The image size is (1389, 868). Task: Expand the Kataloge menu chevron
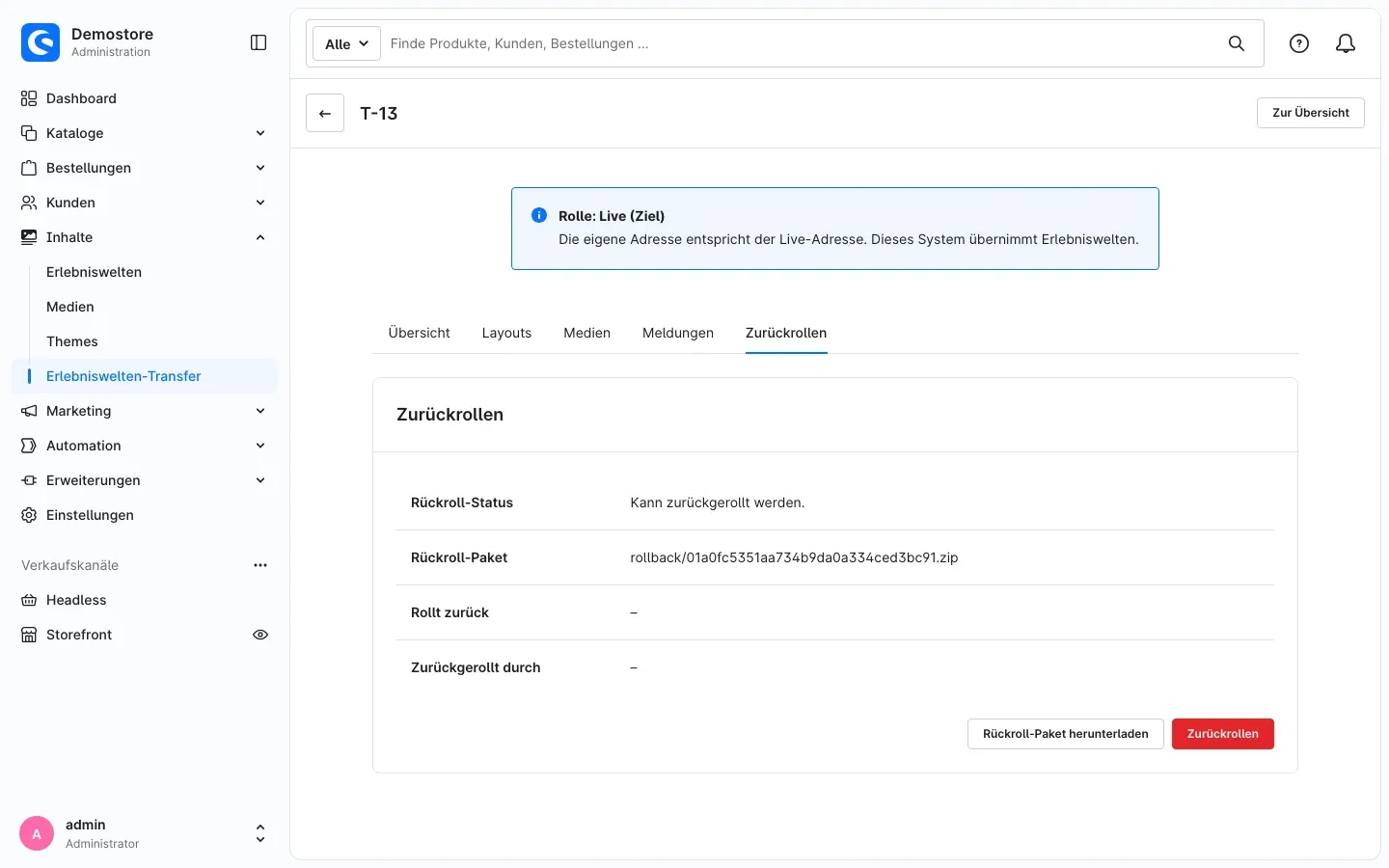(260, 133)
